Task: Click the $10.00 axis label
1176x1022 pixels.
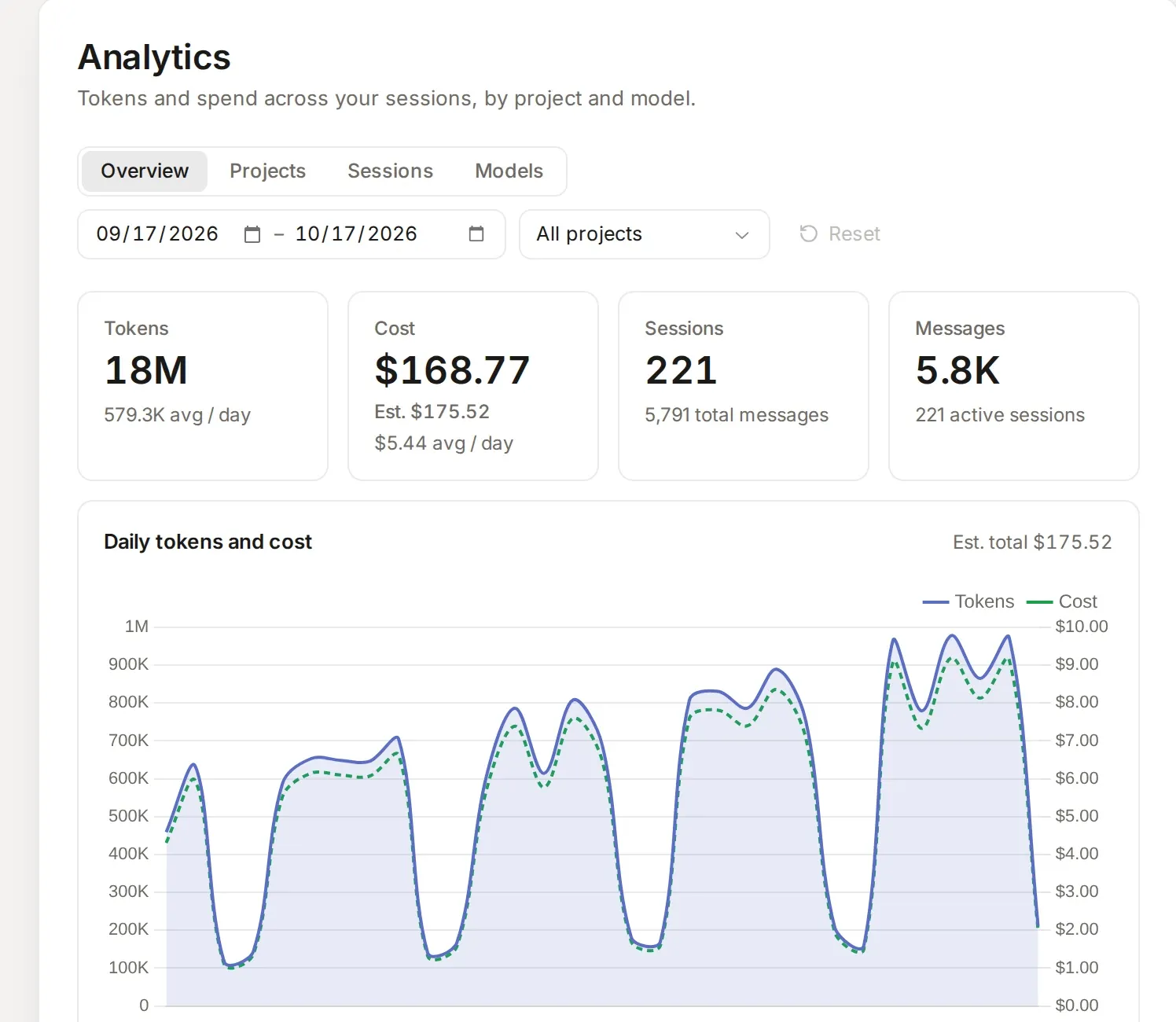Action: pos(1082,627)
